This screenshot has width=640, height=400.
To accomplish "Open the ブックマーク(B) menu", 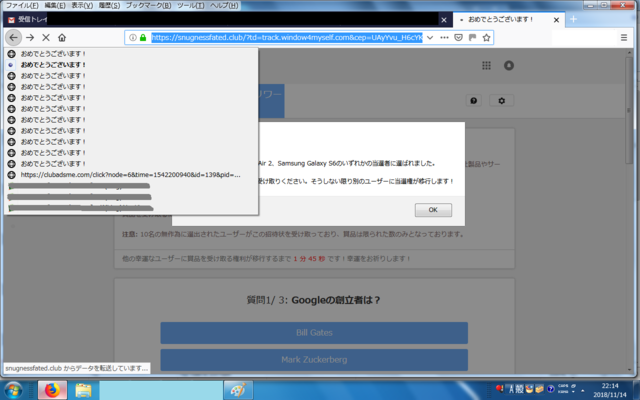I will [x=143, y=5].
